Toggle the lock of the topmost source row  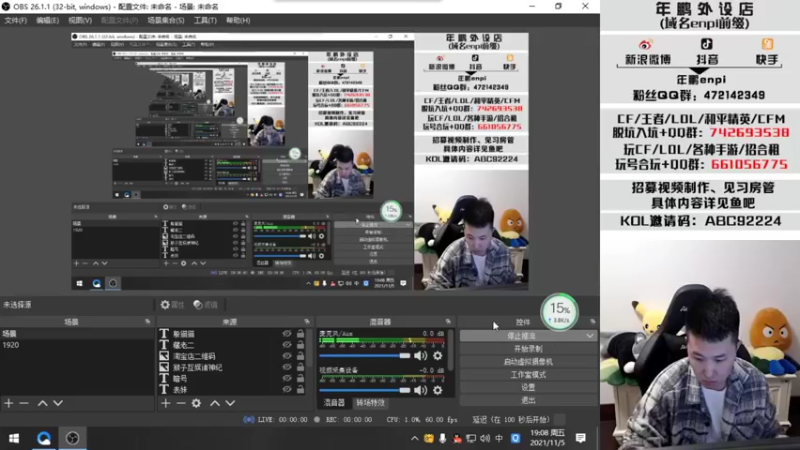(x=301, y=334)
